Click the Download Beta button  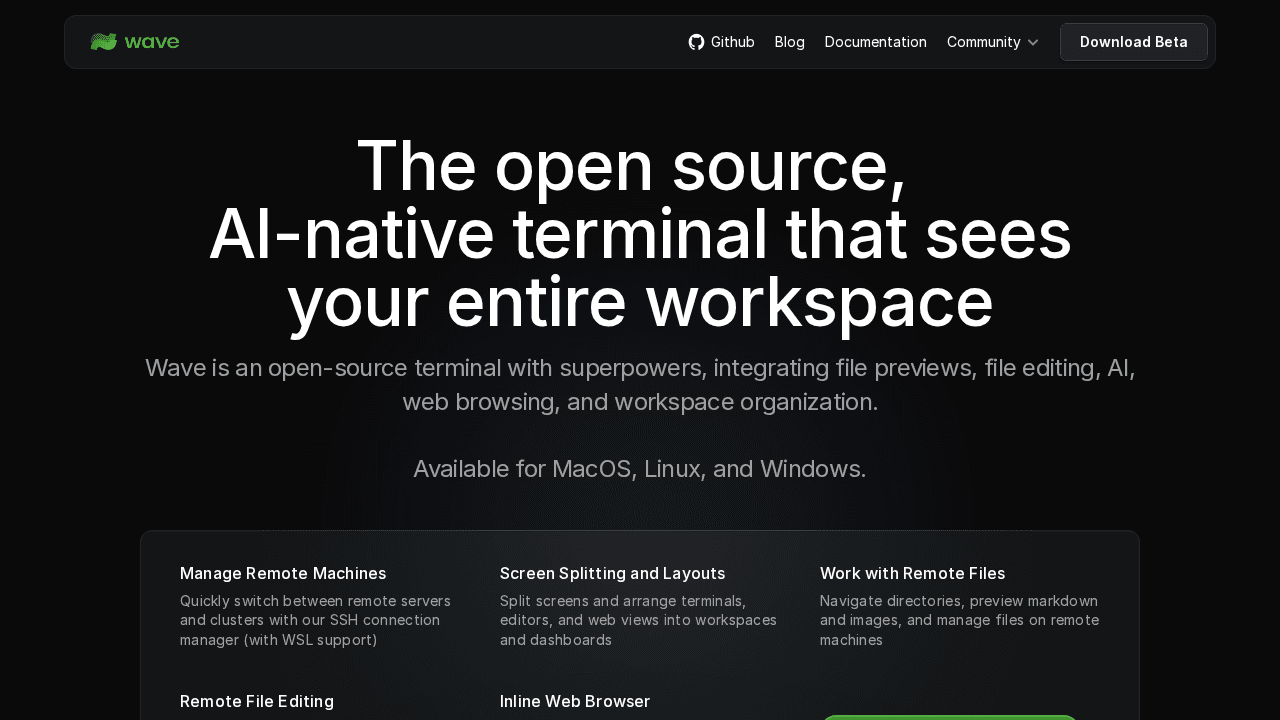(1134, 42)
